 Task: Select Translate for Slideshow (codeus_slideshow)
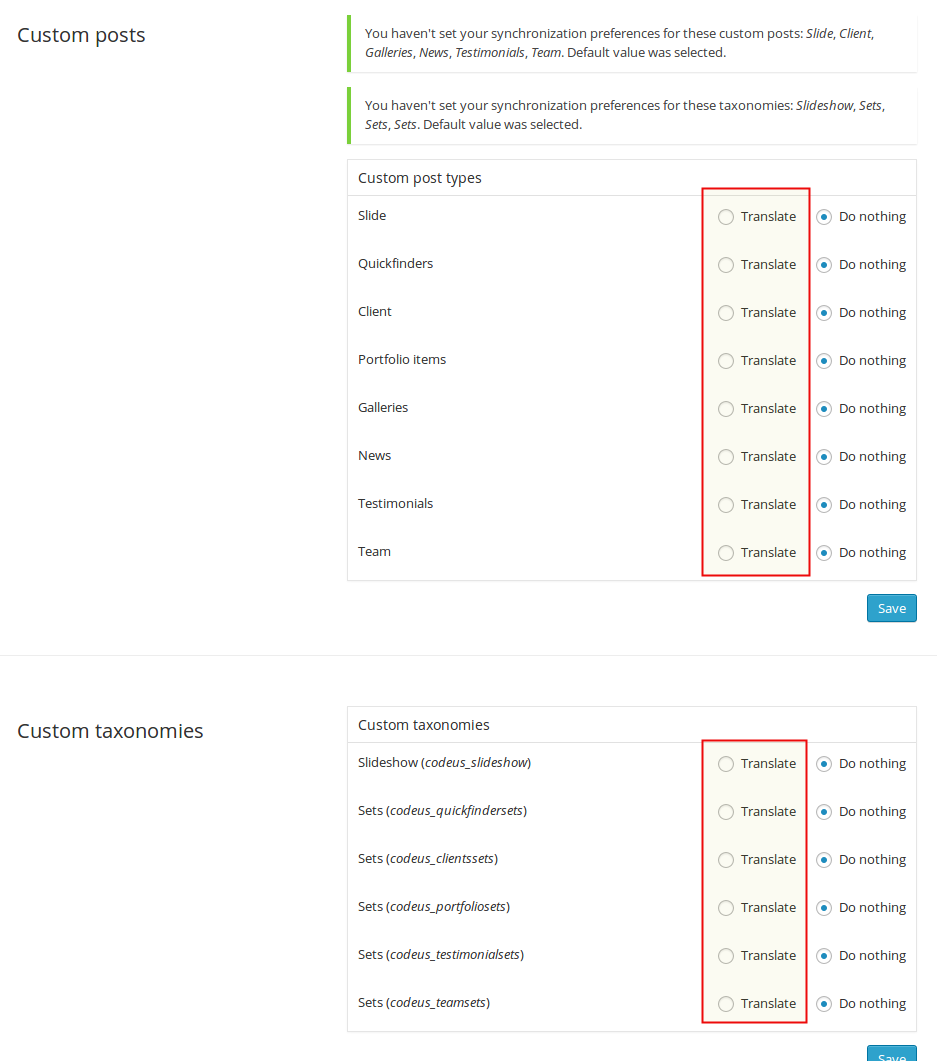725,764
